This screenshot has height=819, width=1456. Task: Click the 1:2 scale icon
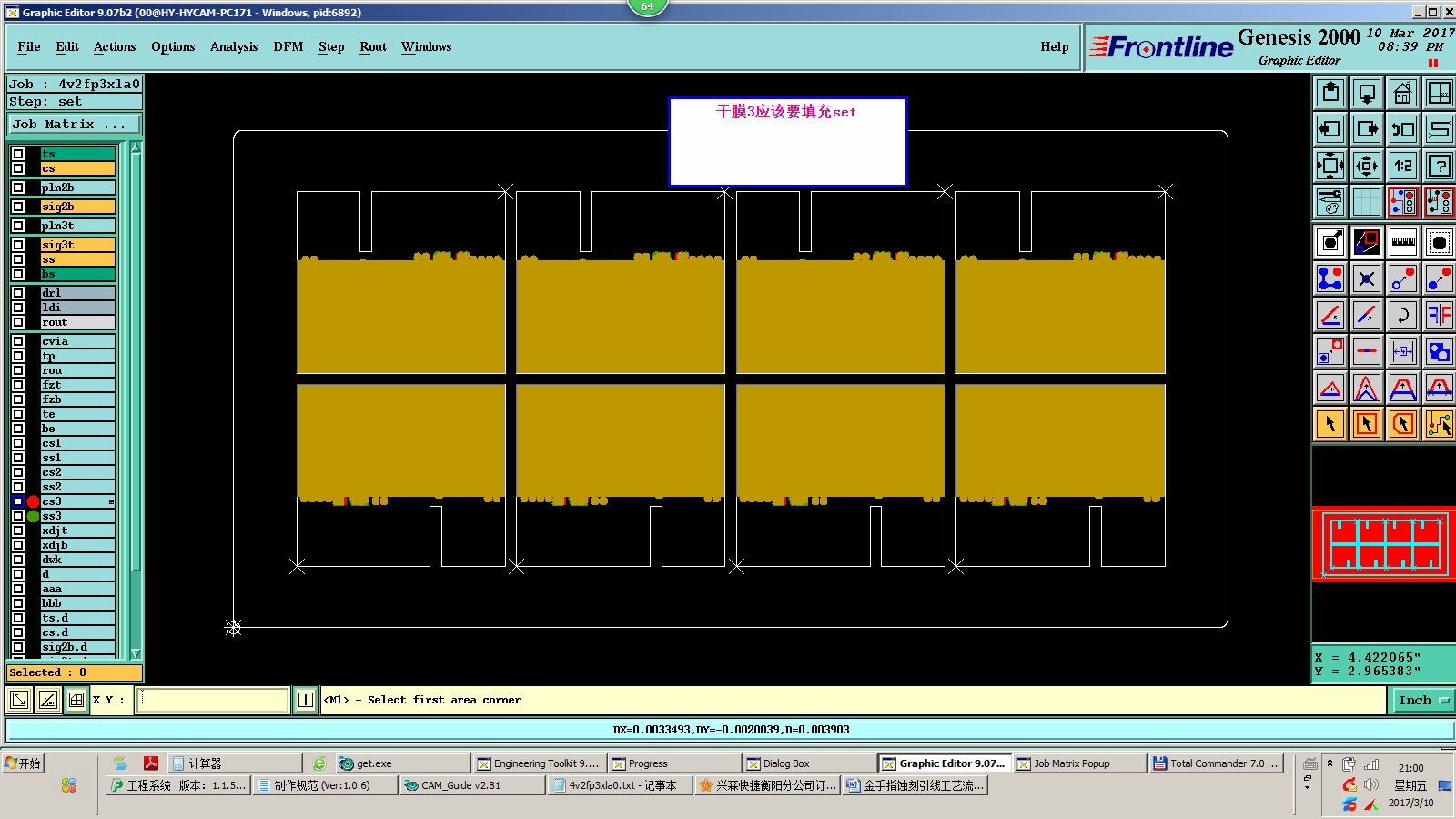click(x=1403, y=166)
